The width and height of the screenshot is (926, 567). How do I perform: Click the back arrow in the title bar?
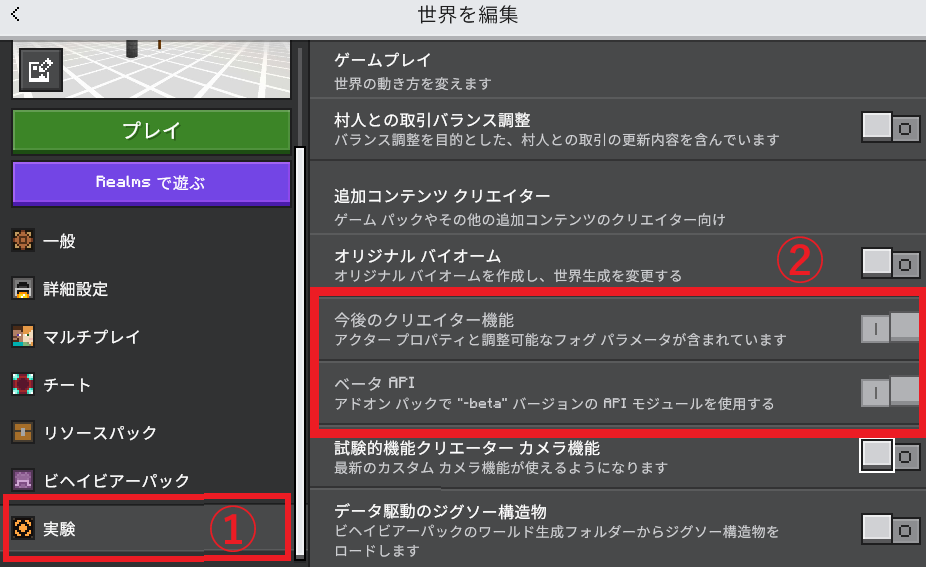(15, 15)
